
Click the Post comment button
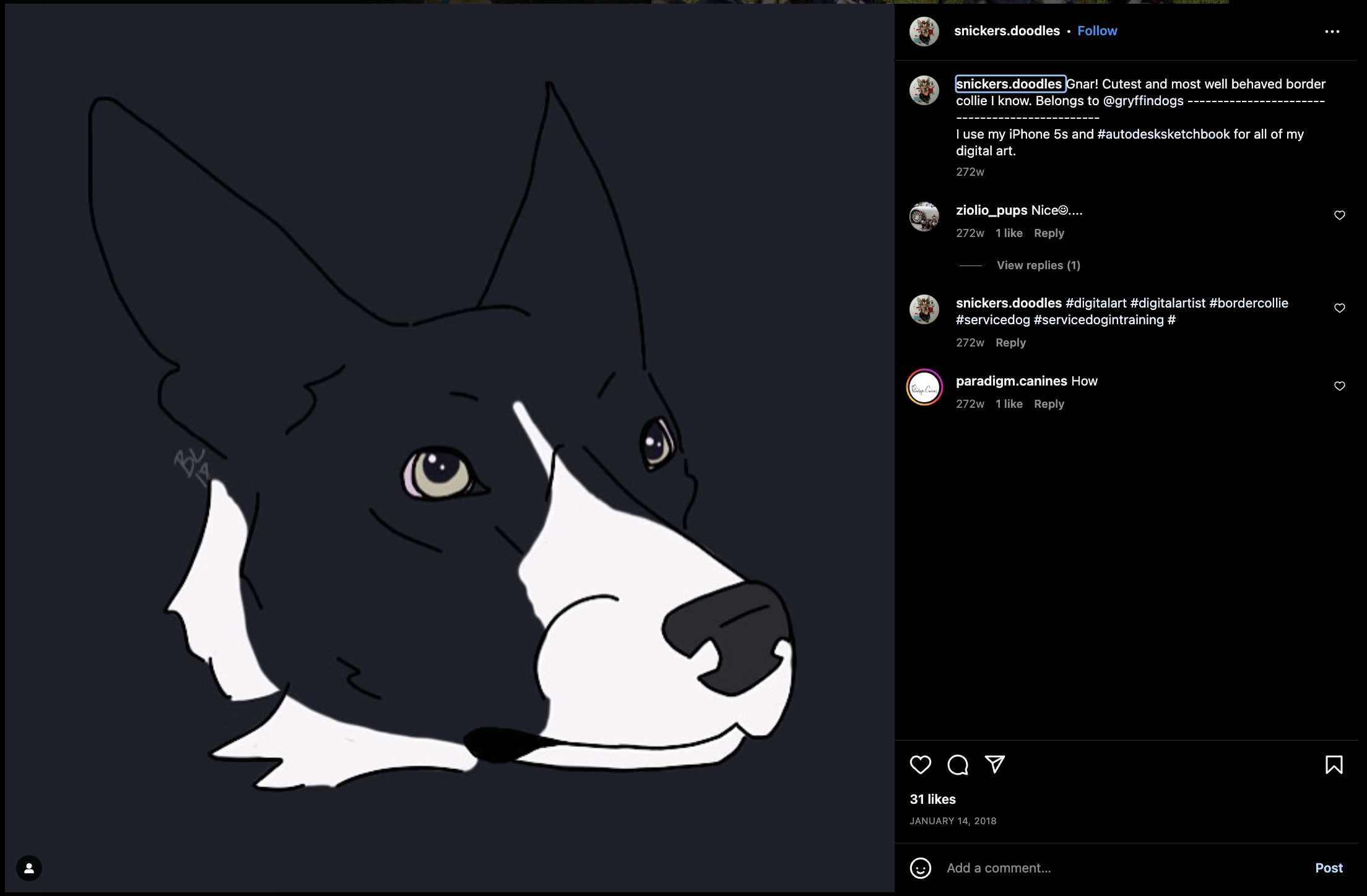[1329, 868]
